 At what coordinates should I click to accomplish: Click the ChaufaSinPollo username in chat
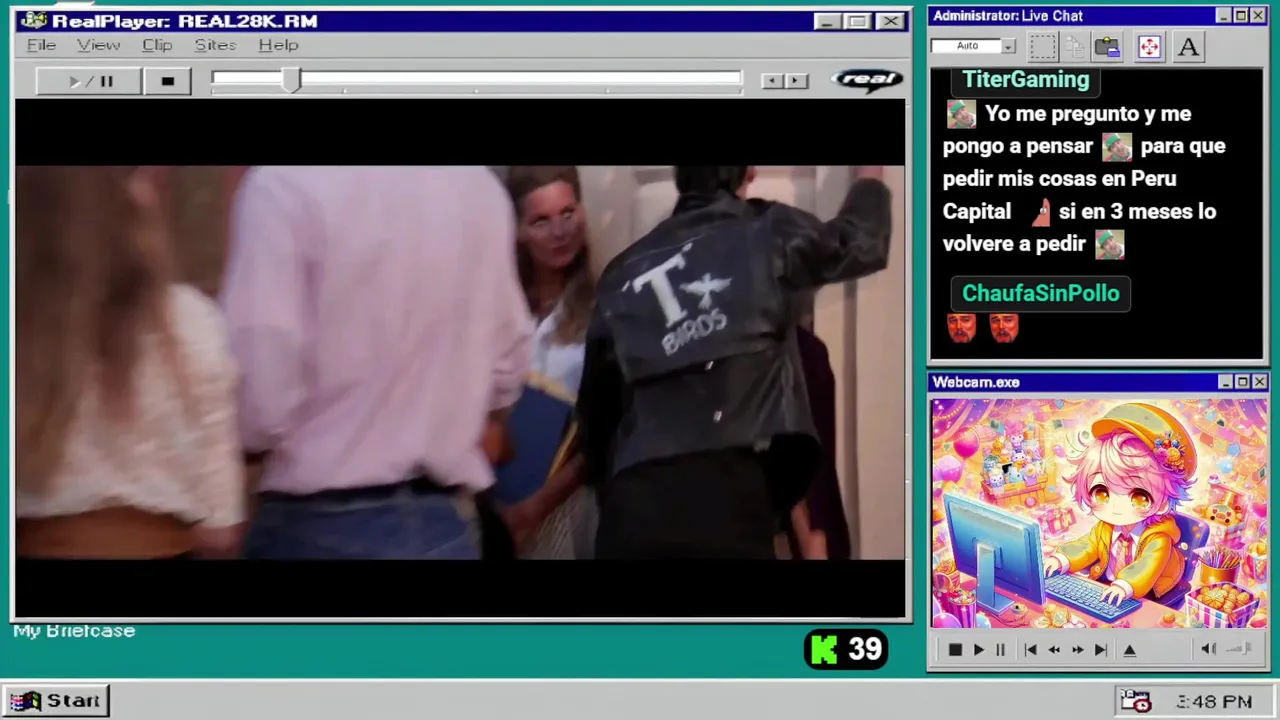click(1040, 293)
